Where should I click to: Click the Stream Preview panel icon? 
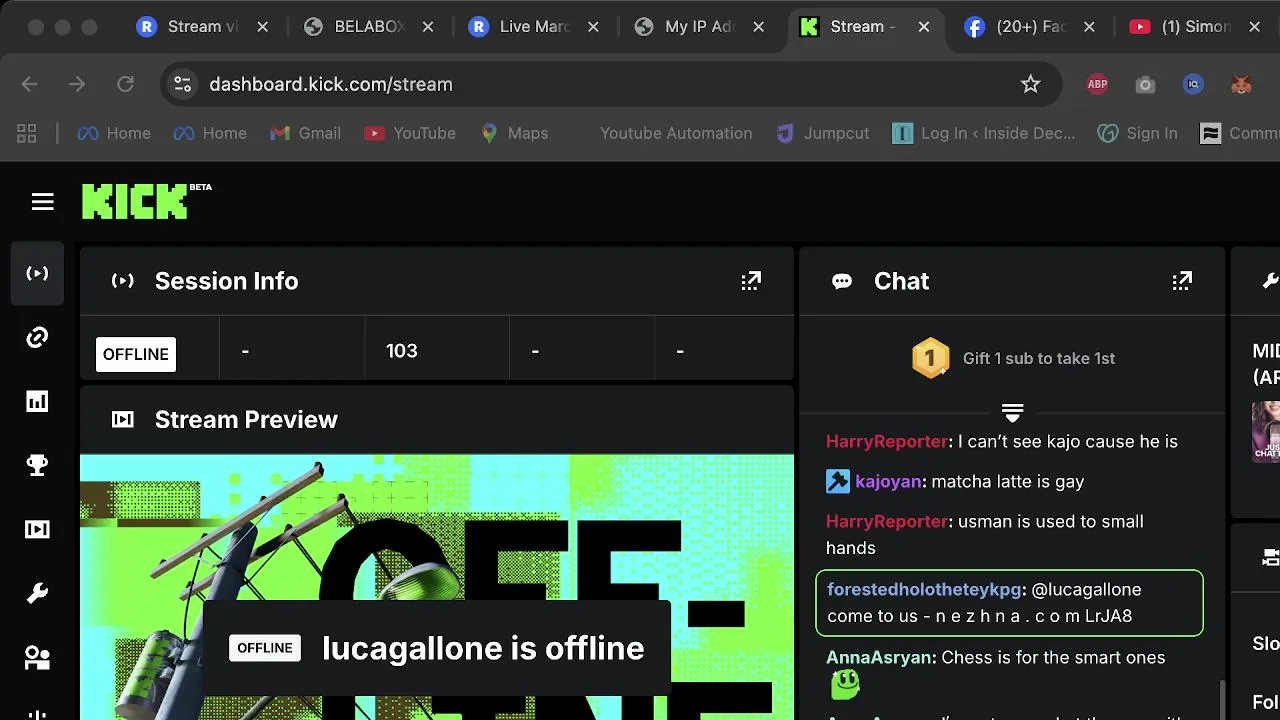coord(122,419)
